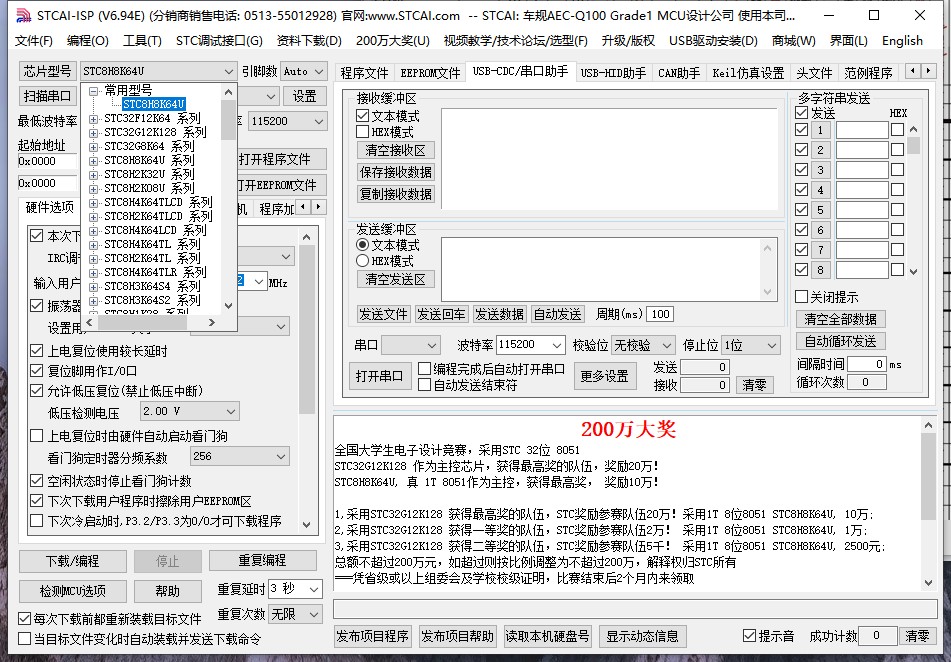
Task: Toggle 空闲状态时停止看门狗计数 checkbox
Action: [36, 481]
